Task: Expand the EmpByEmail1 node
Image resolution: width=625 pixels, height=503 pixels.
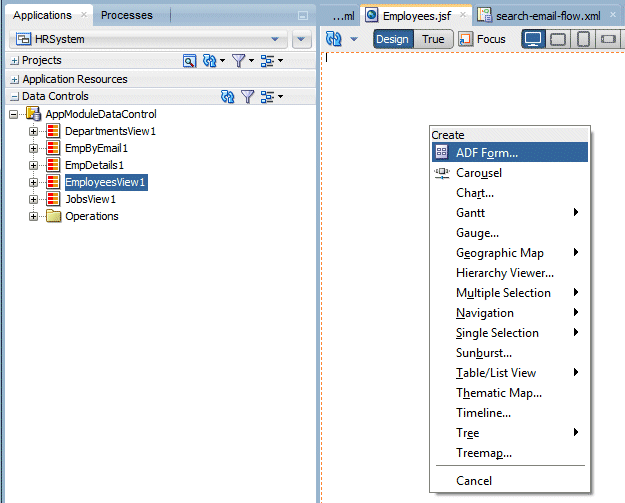Action: (33, 148)
